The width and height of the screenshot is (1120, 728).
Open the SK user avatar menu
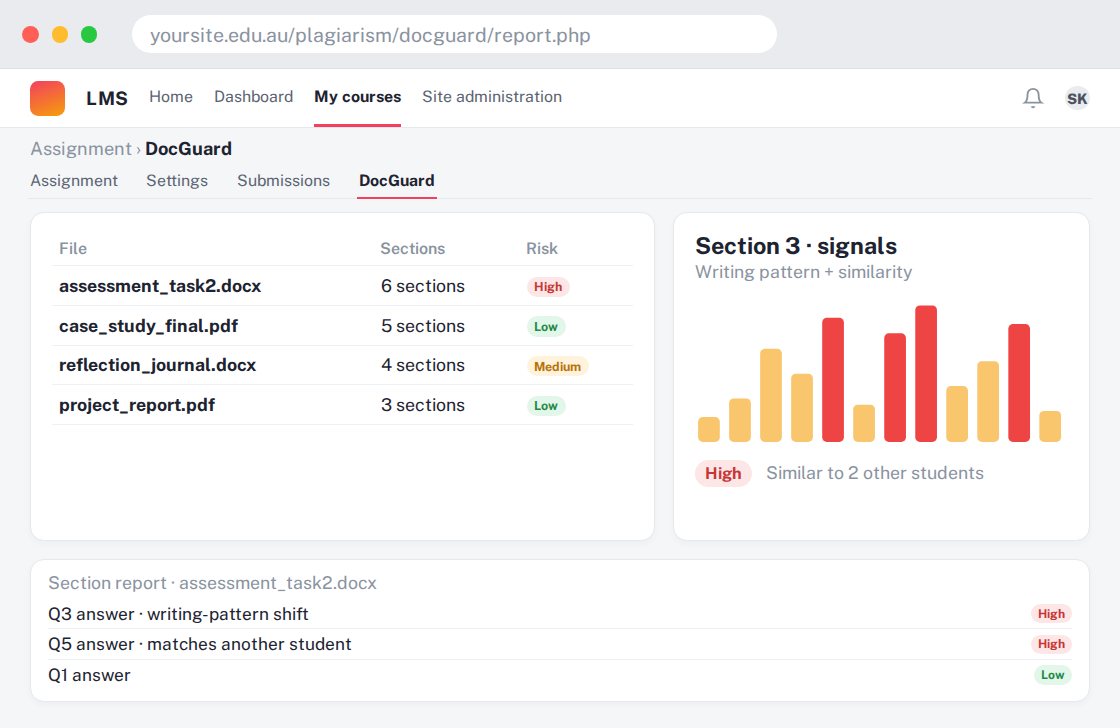(1076, 98)
